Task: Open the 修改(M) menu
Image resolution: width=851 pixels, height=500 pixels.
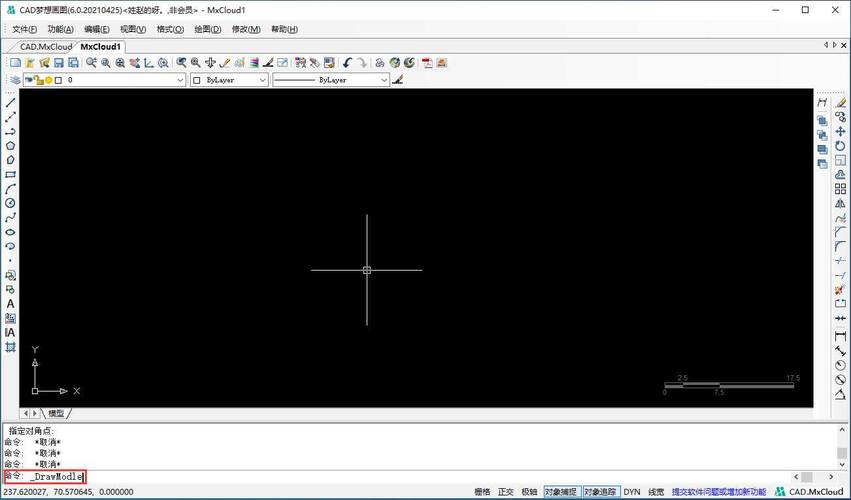Action: point(246,29)
